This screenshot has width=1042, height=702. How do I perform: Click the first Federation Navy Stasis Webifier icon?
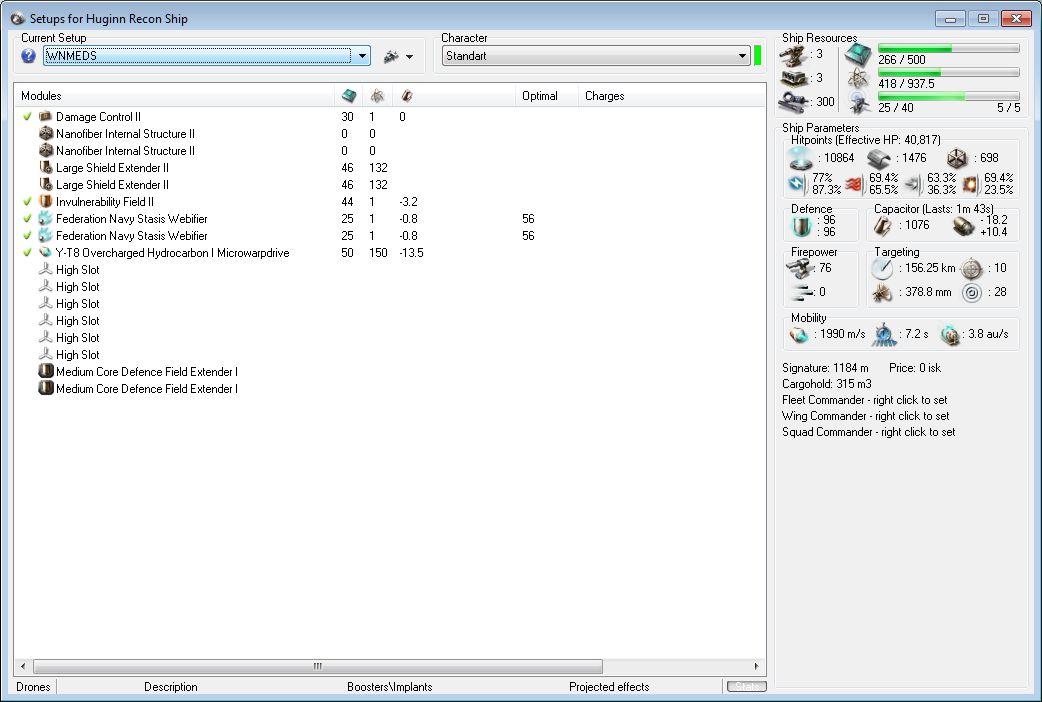coord(46,218)
